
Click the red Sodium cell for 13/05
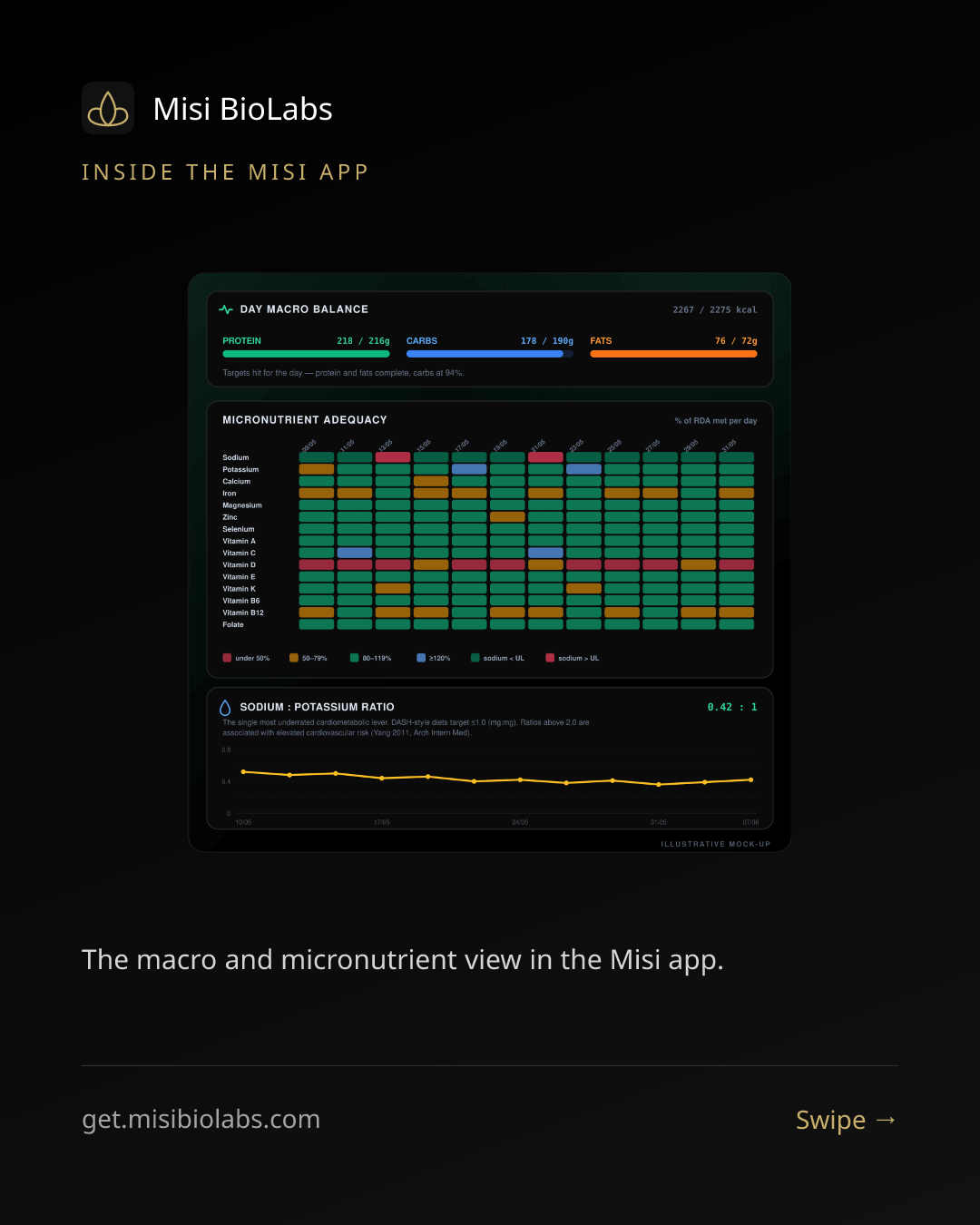[x=393, y=457]
